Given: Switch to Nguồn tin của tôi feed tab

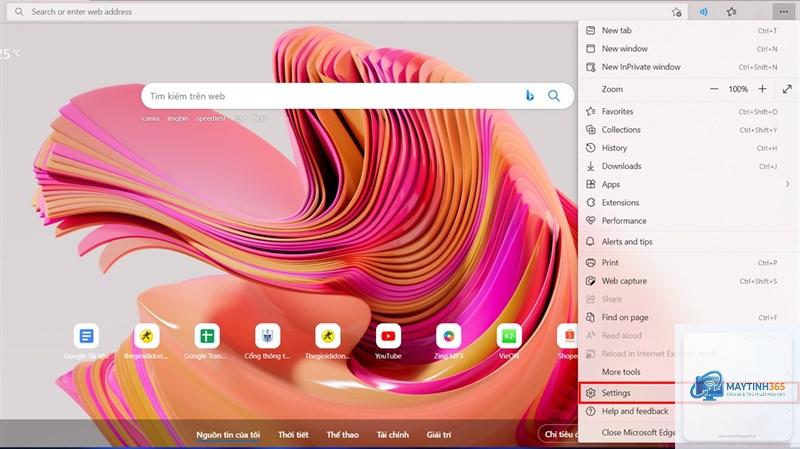Looking at the screenshot, I should [x=228, y=435].
